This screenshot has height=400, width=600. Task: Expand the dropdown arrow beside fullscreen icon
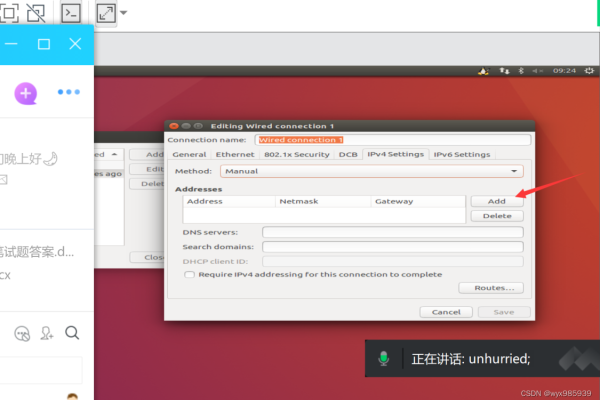point(123,14)
